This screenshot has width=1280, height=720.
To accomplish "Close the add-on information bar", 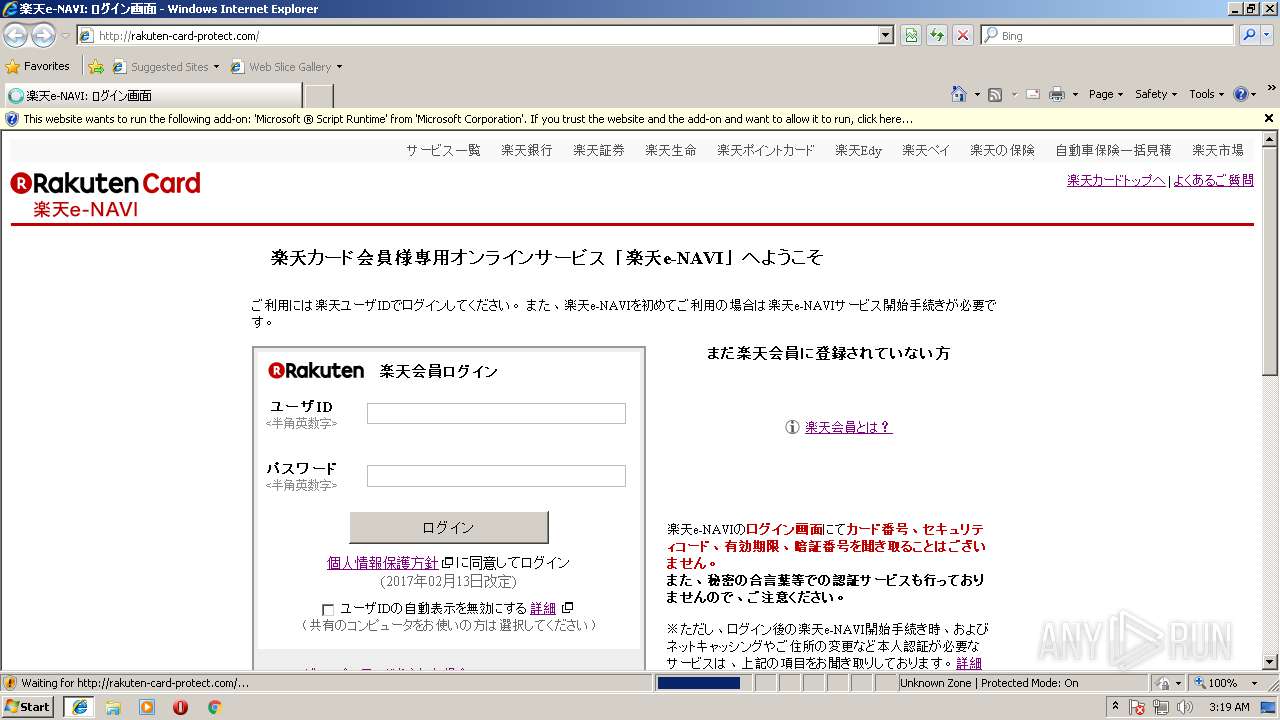I will coord(1269,118).
